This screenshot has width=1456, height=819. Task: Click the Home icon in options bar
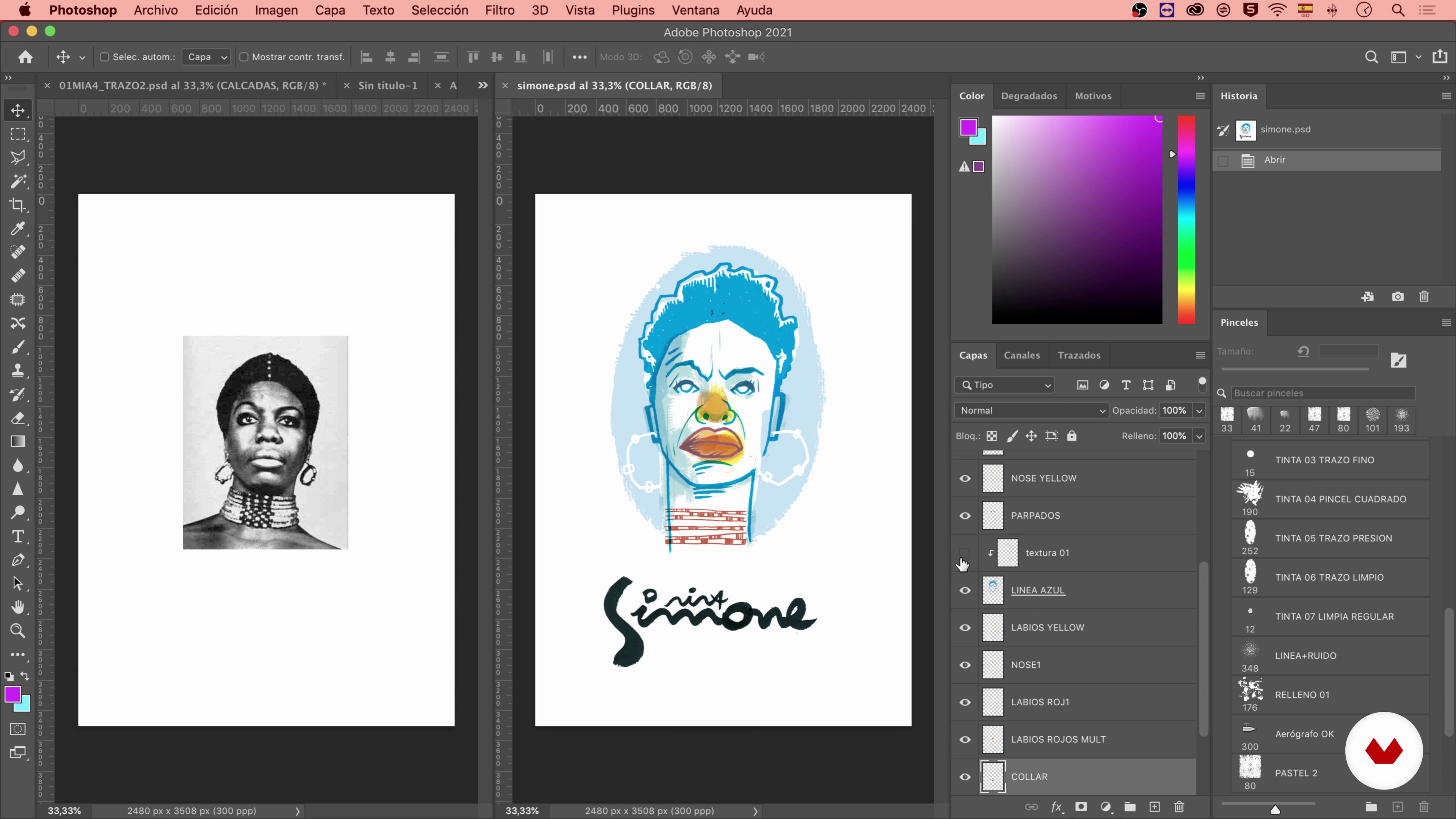[25, 56]
